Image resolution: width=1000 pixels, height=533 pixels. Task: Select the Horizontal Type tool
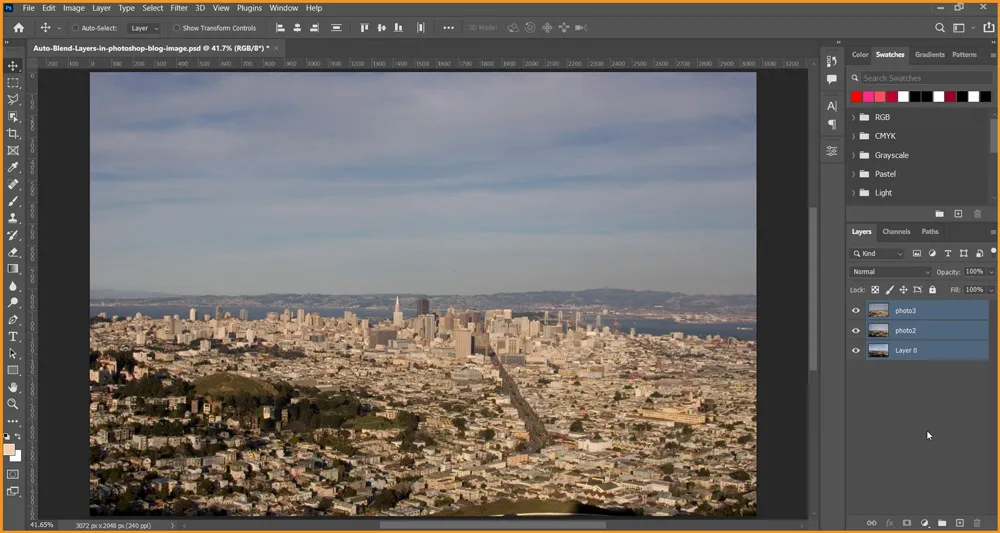coord(13,337)
